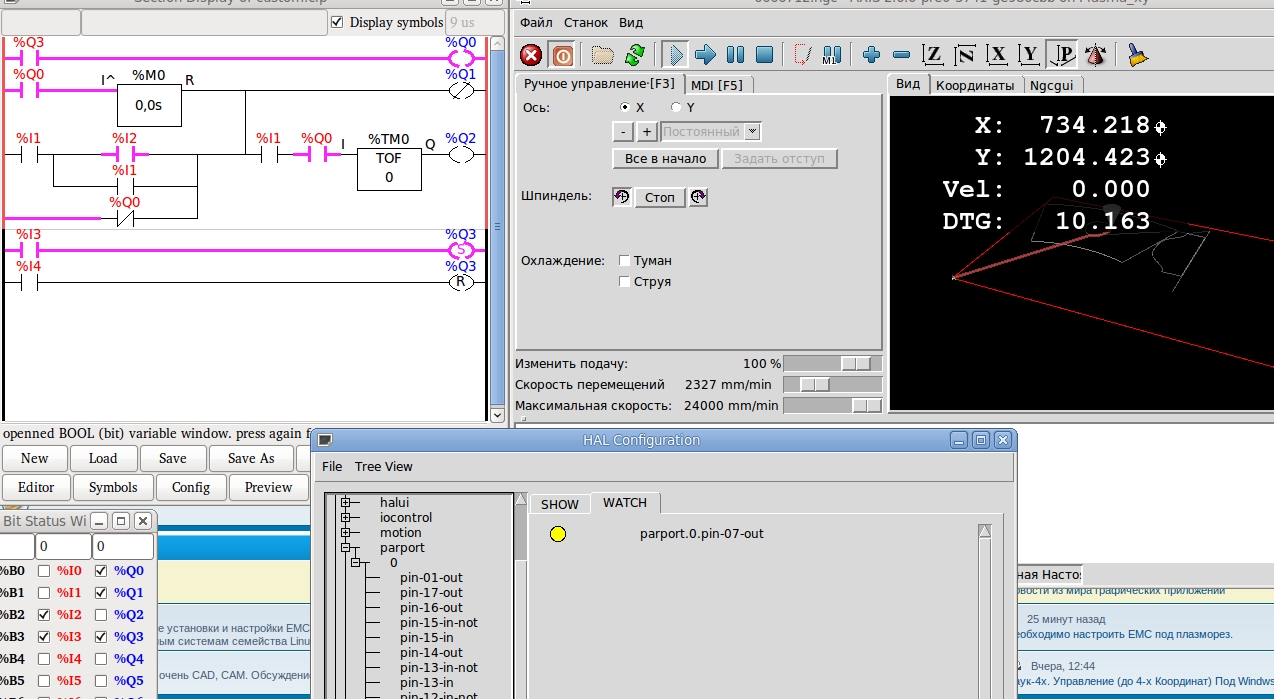Switch to perspective P view
1274x699 pixels.
(x=1061, y=55)
